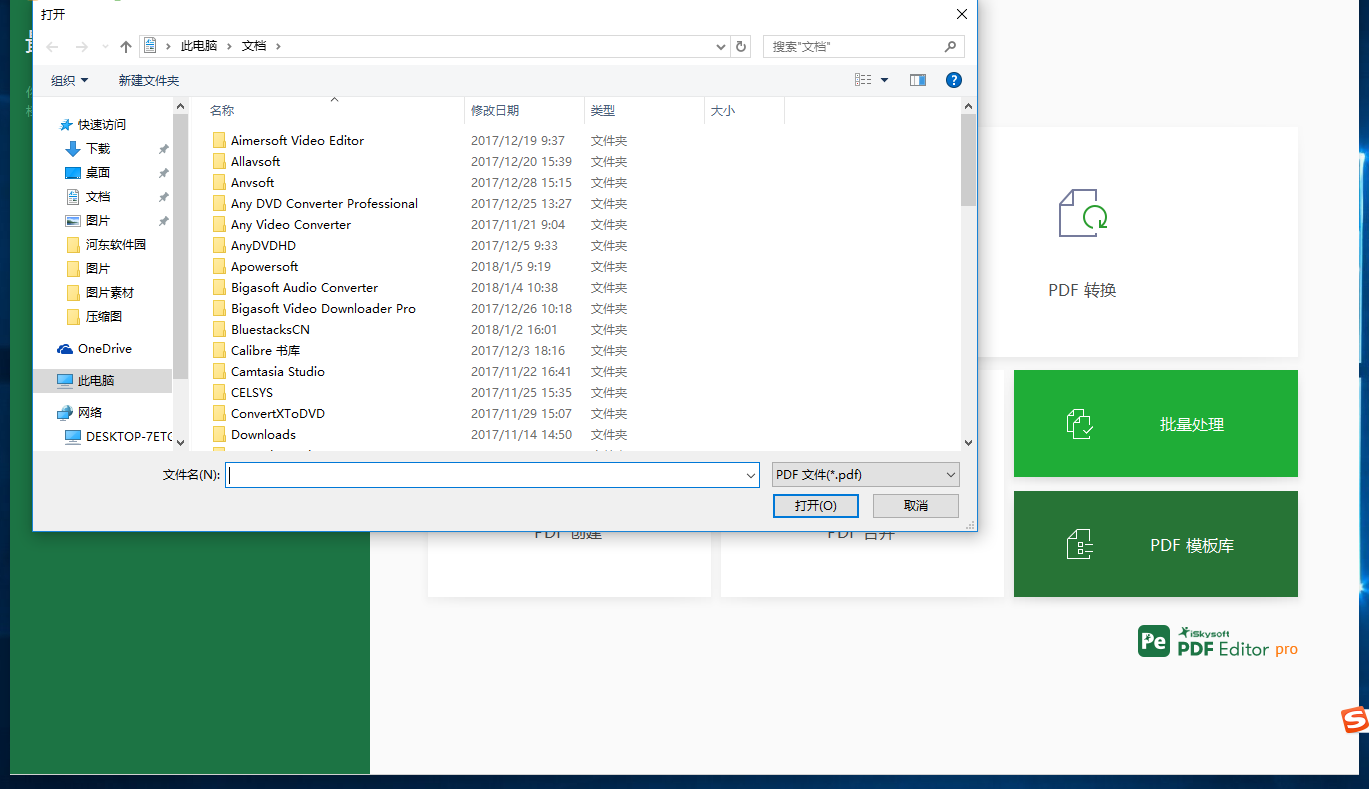Viewport: 1369px width, 789px height.
Task: Open the 组织 dropdown menu
Action: point(69,80)
